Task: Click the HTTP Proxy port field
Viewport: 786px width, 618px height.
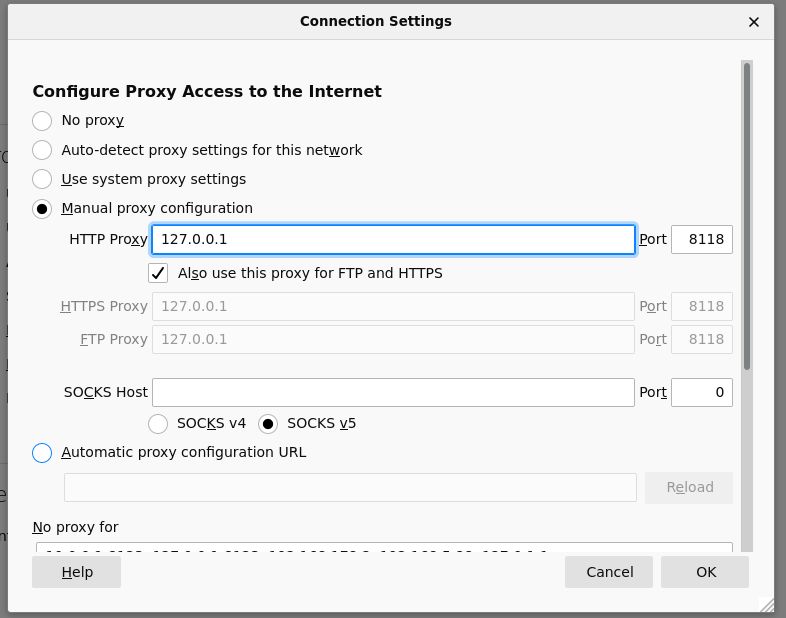Action: (701, 240)
